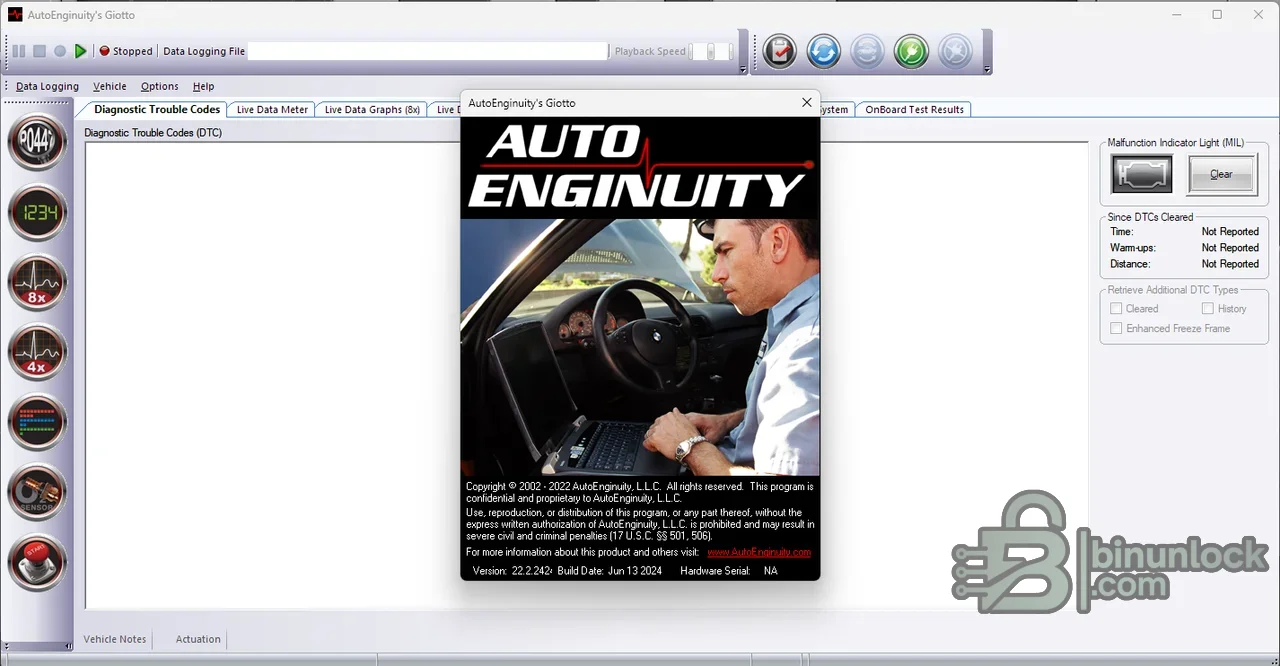Open the www.AutoEnginuity.com link
This screenshot has height=666, width=1280.
[x=759, y=552]
